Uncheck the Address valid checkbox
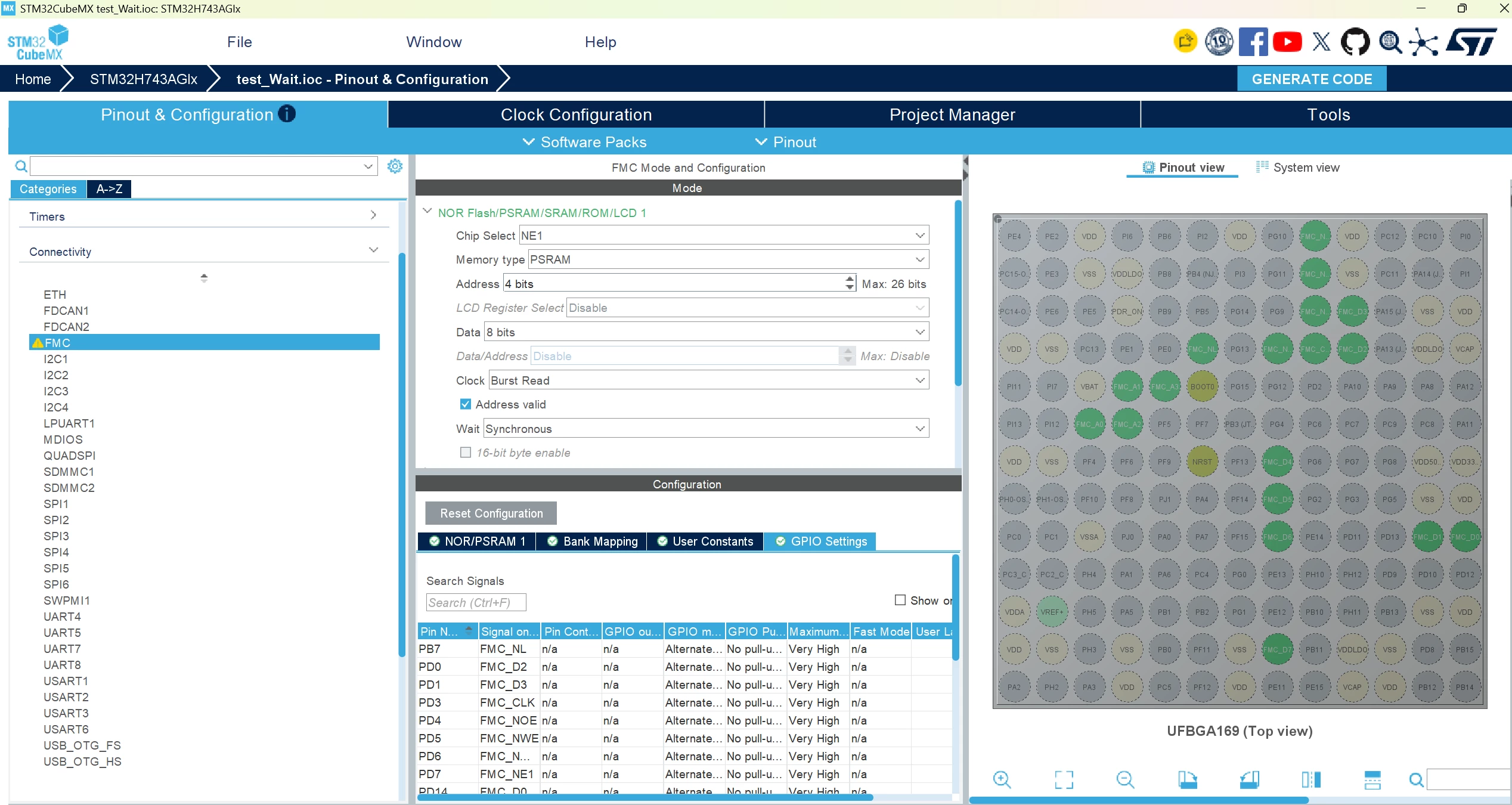 tap(466, 404)
